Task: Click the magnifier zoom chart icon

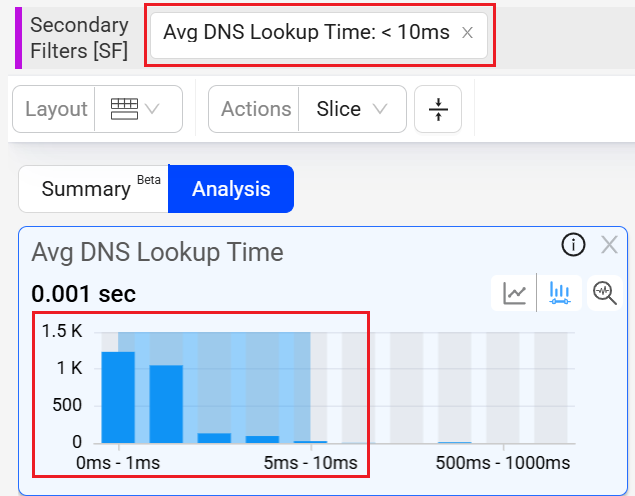Action: 604,293
